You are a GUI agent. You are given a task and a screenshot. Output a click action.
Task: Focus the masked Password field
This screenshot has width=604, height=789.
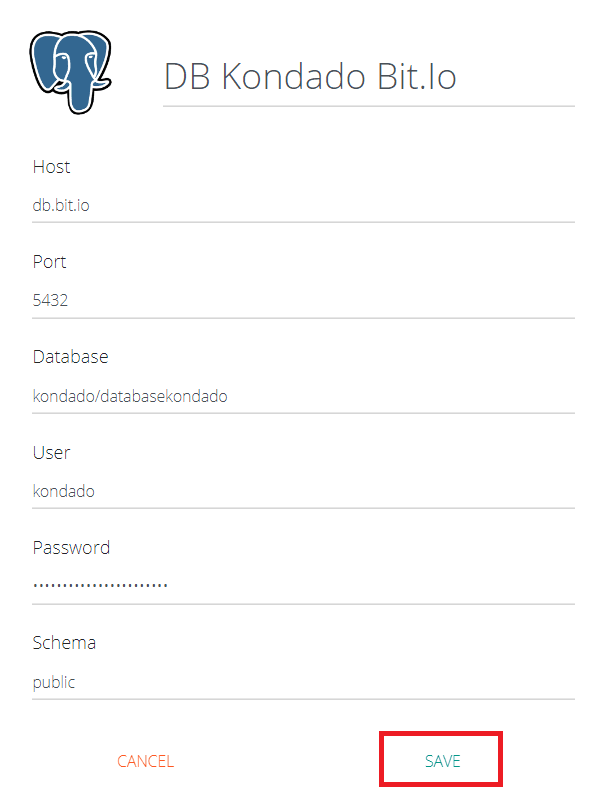[x=303, y=586]
